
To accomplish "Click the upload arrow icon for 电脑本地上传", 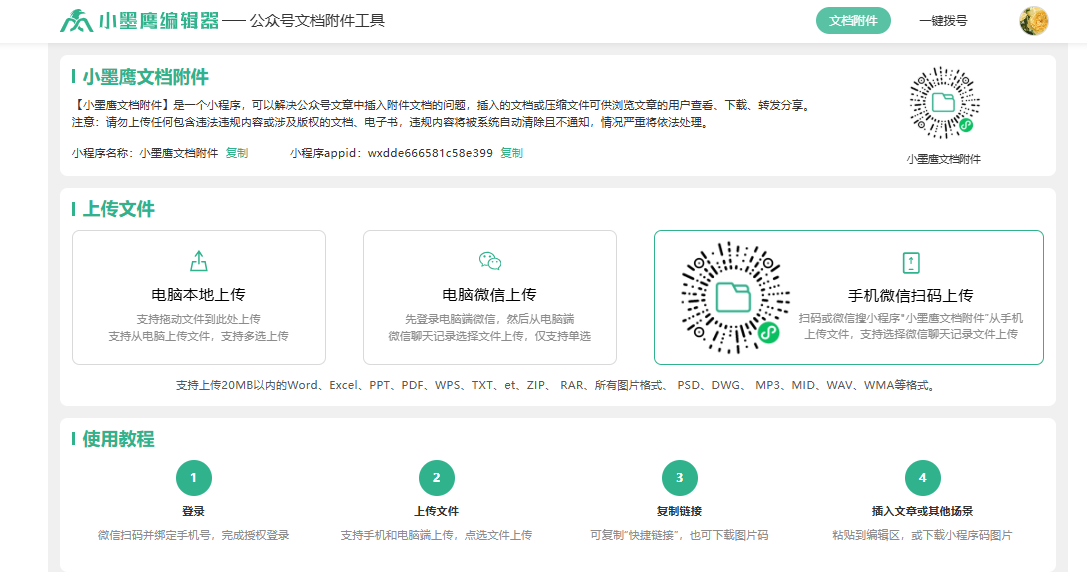I will (199, 261).
